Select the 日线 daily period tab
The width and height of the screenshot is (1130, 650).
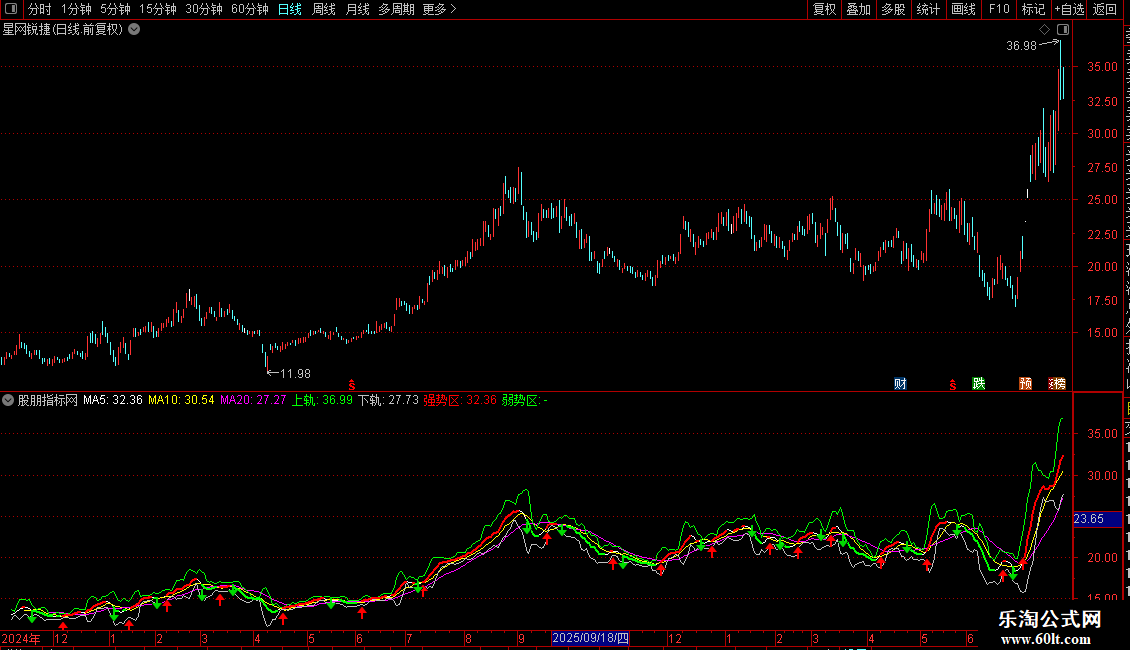coord(290,9)
